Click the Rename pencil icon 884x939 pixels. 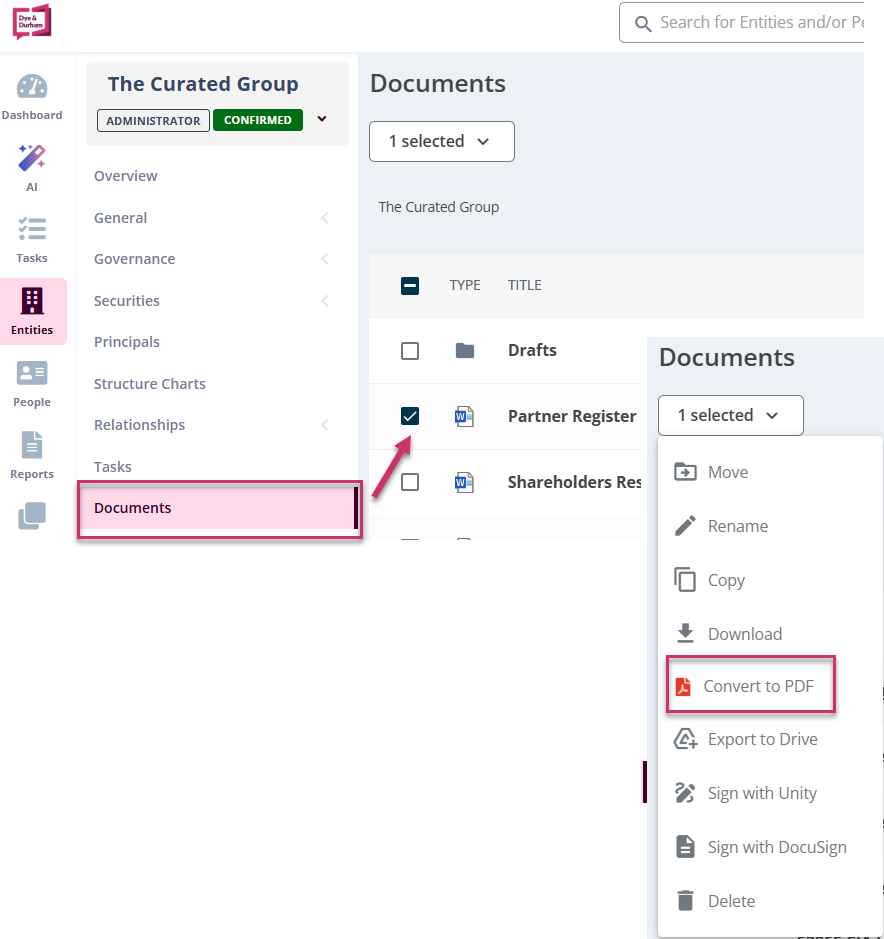pyautogui.click(x=685, y=526)
